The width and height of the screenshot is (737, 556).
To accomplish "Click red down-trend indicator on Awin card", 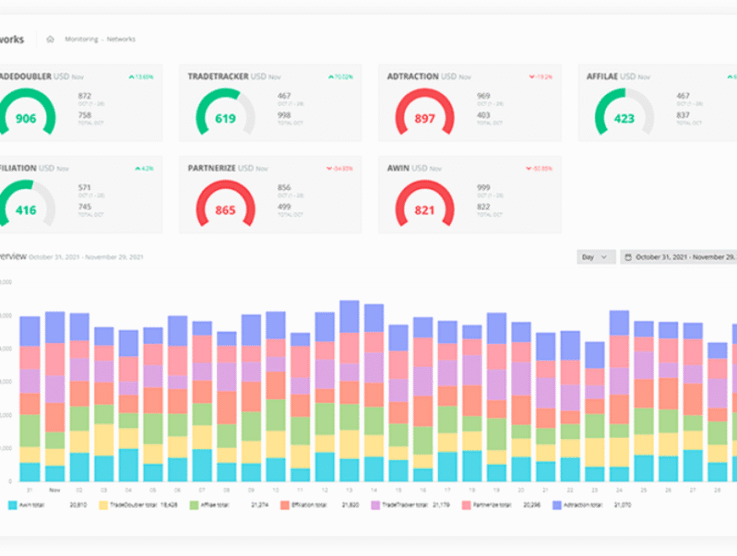I will click(x=539, y=168).
